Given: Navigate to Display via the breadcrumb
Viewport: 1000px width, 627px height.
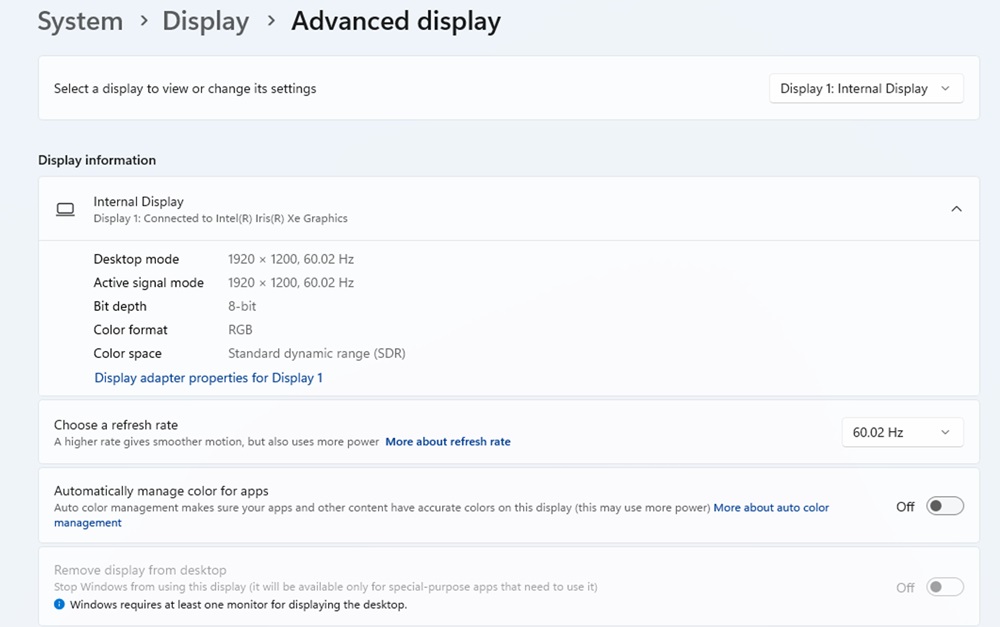Looking at the screenshot, I should [x=205, y=21].
